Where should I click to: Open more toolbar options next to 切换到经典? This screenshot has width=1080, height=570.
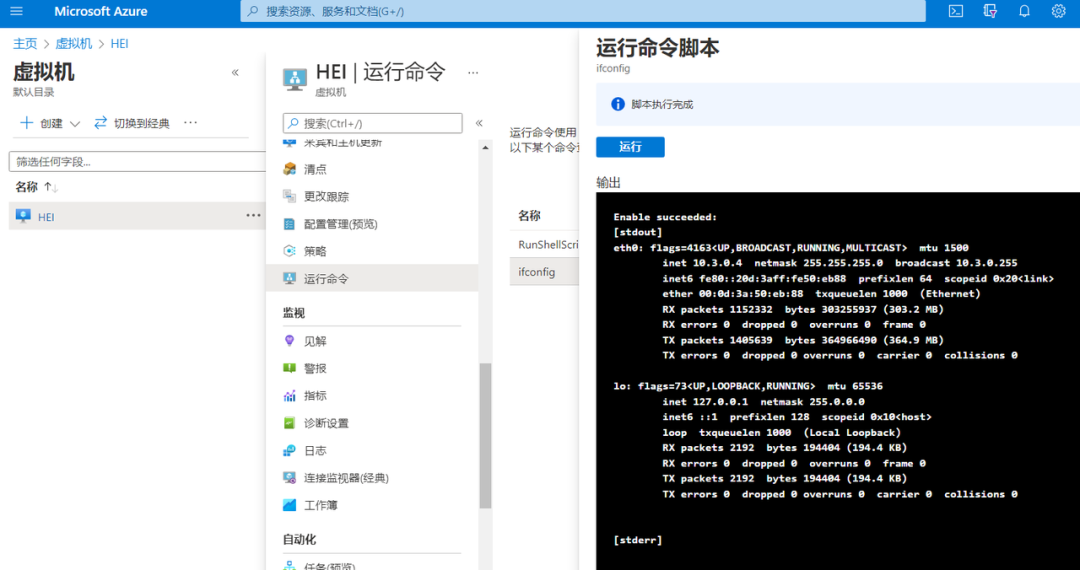click(x=191, y=123)
